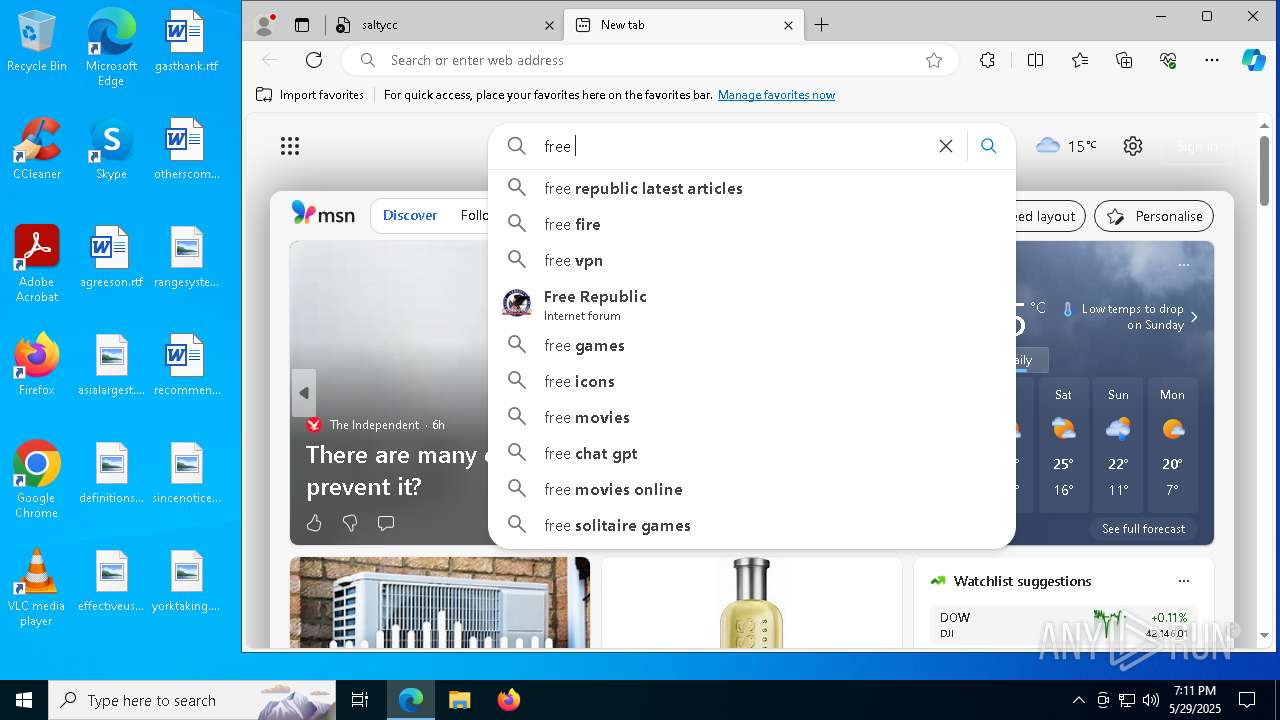1280x720 pixels.
Task: Choose suggestion free chat gpt
Action: (x=752, y=453)
